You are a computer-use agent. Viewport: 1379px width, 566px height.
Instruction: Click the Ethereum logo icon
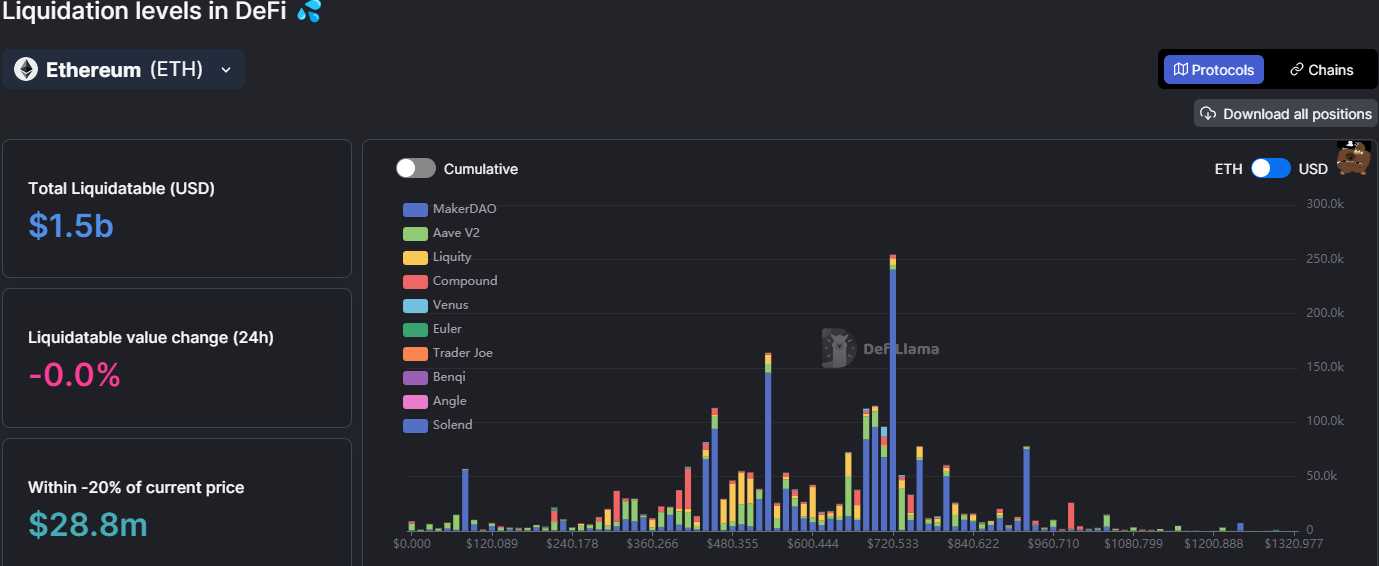pos(25,69)
